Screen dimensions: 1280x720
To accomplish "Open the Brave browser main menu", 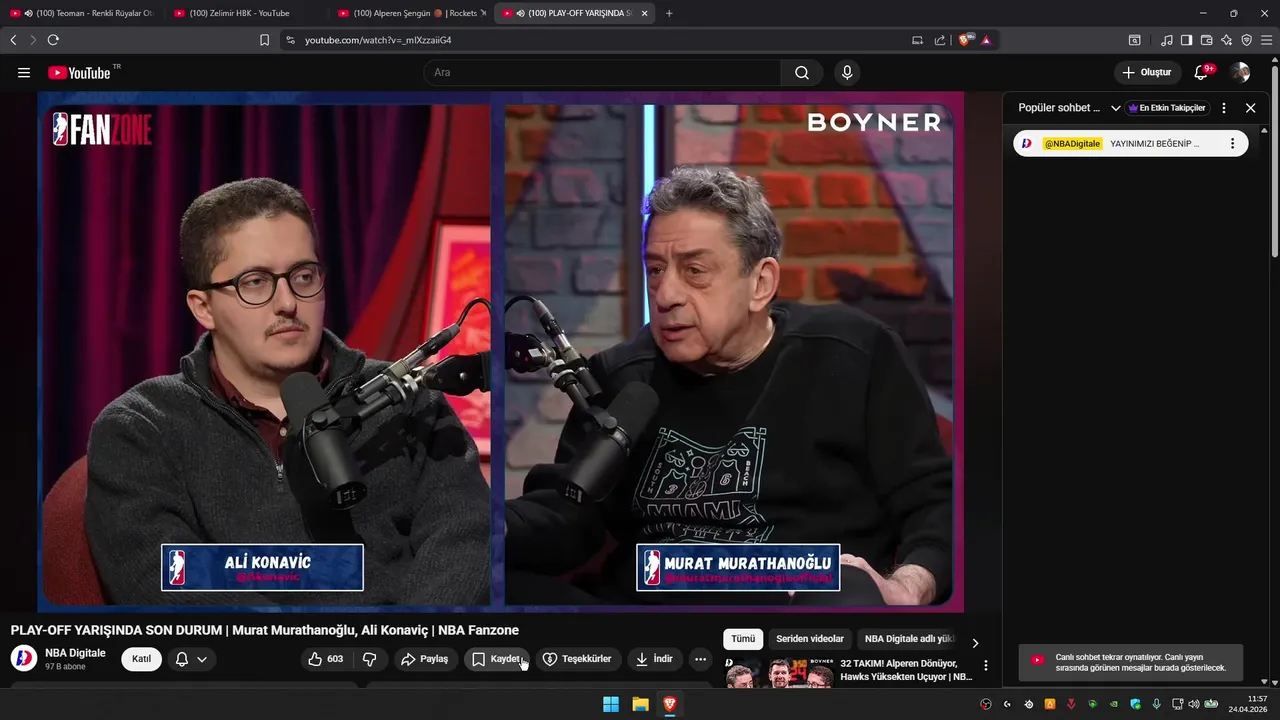I will pyautogui.click(x=1267, y=40).
